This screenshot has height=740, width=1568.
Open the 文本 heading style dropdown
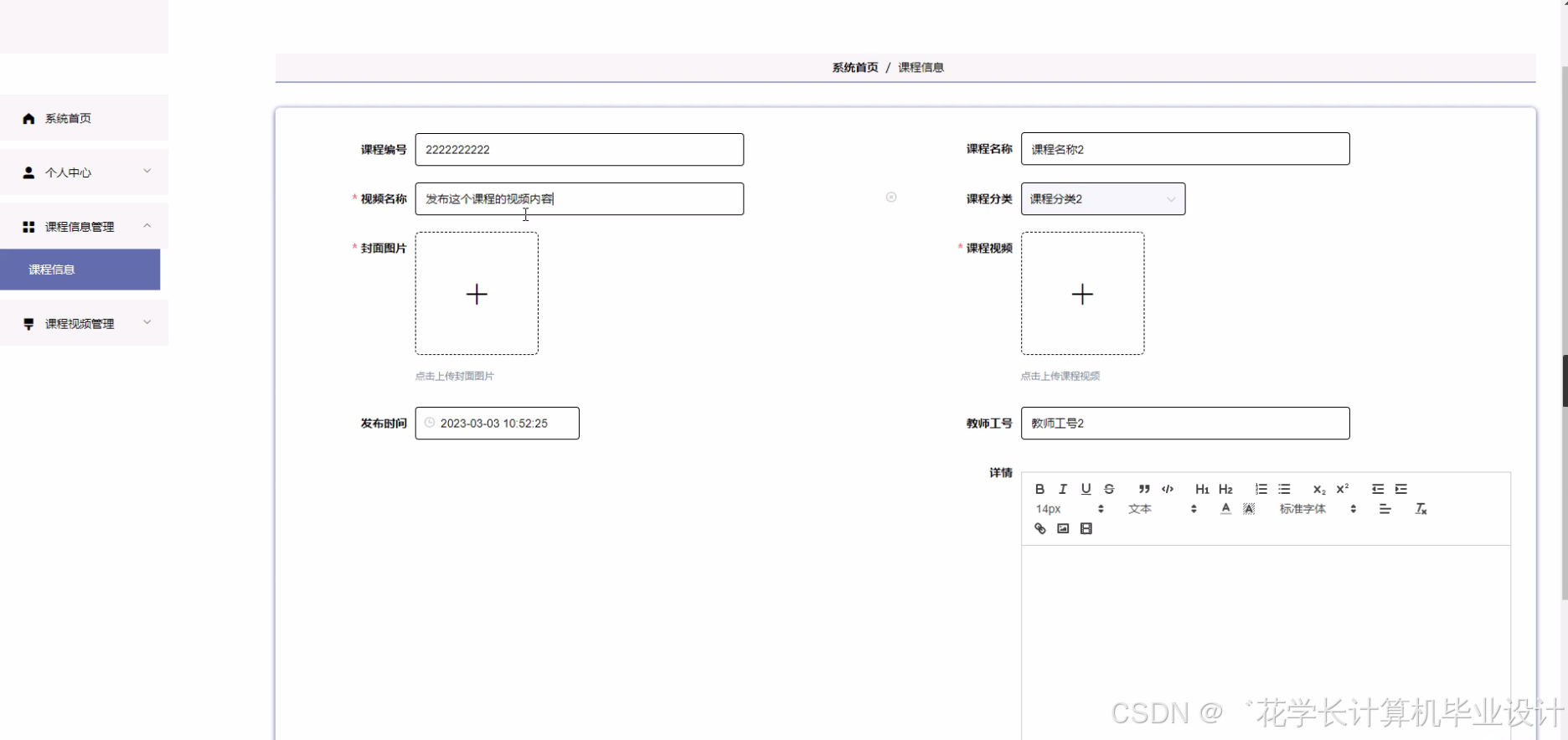click(1163, 509)
